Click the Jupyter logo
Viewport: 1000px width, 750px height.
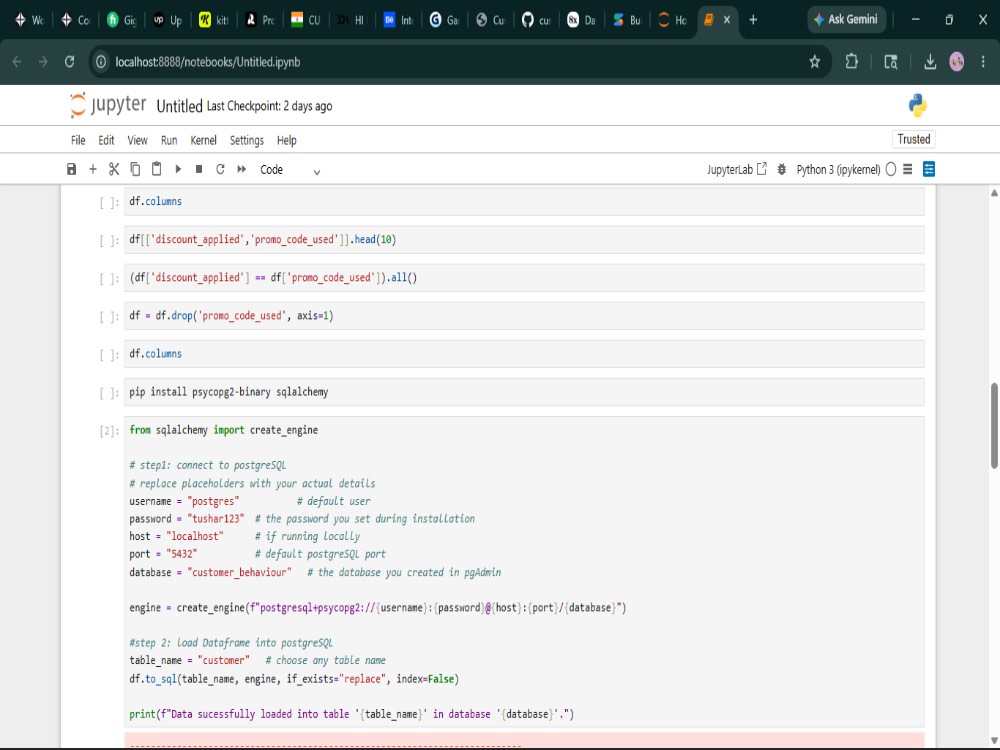point(108,105)
